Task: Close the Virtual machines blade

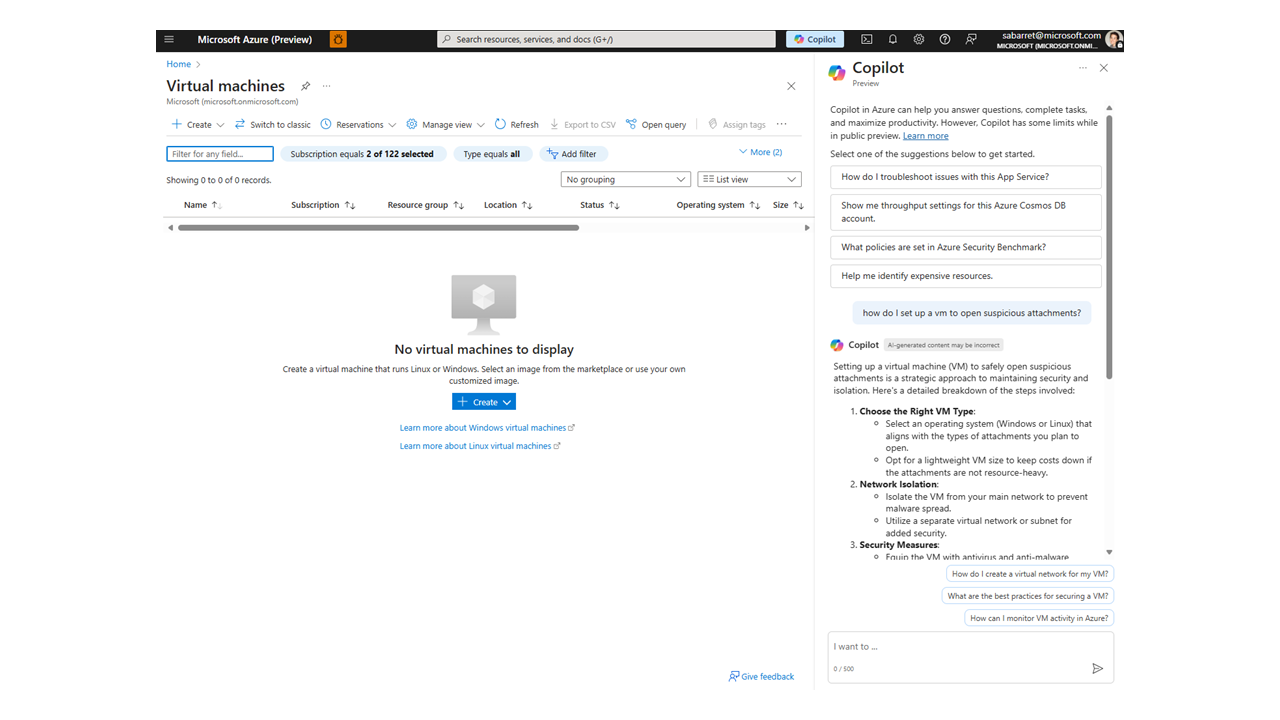Action: coord(791,86)
